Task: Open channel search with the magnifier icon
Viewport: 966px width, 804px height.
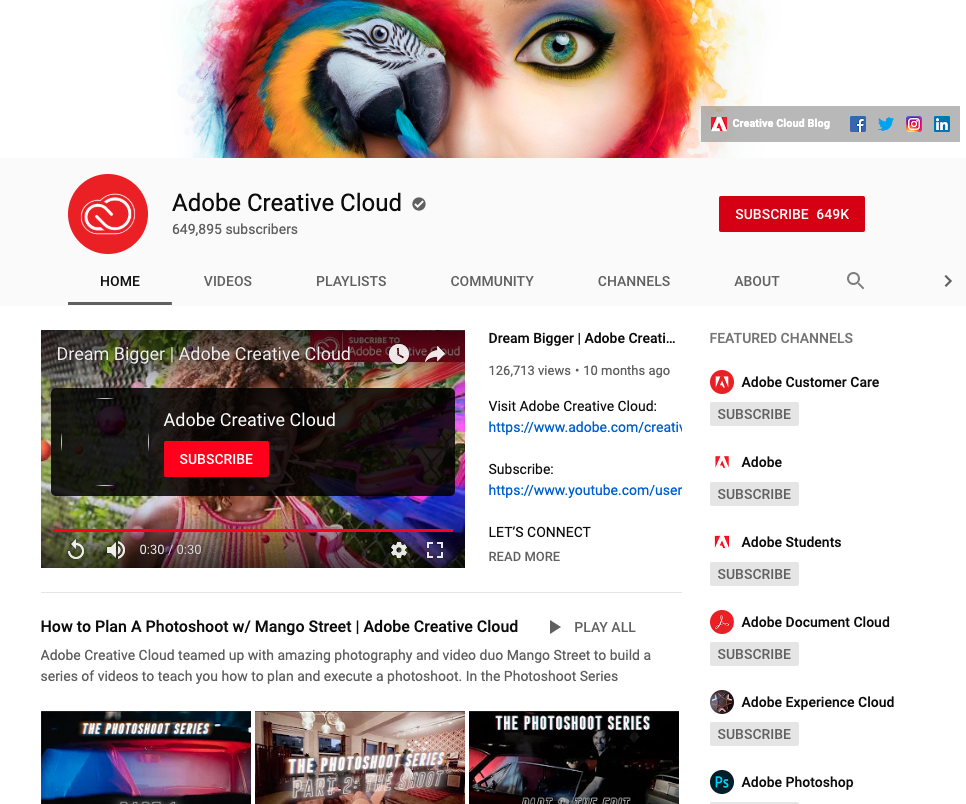Action: pos(855,281)
